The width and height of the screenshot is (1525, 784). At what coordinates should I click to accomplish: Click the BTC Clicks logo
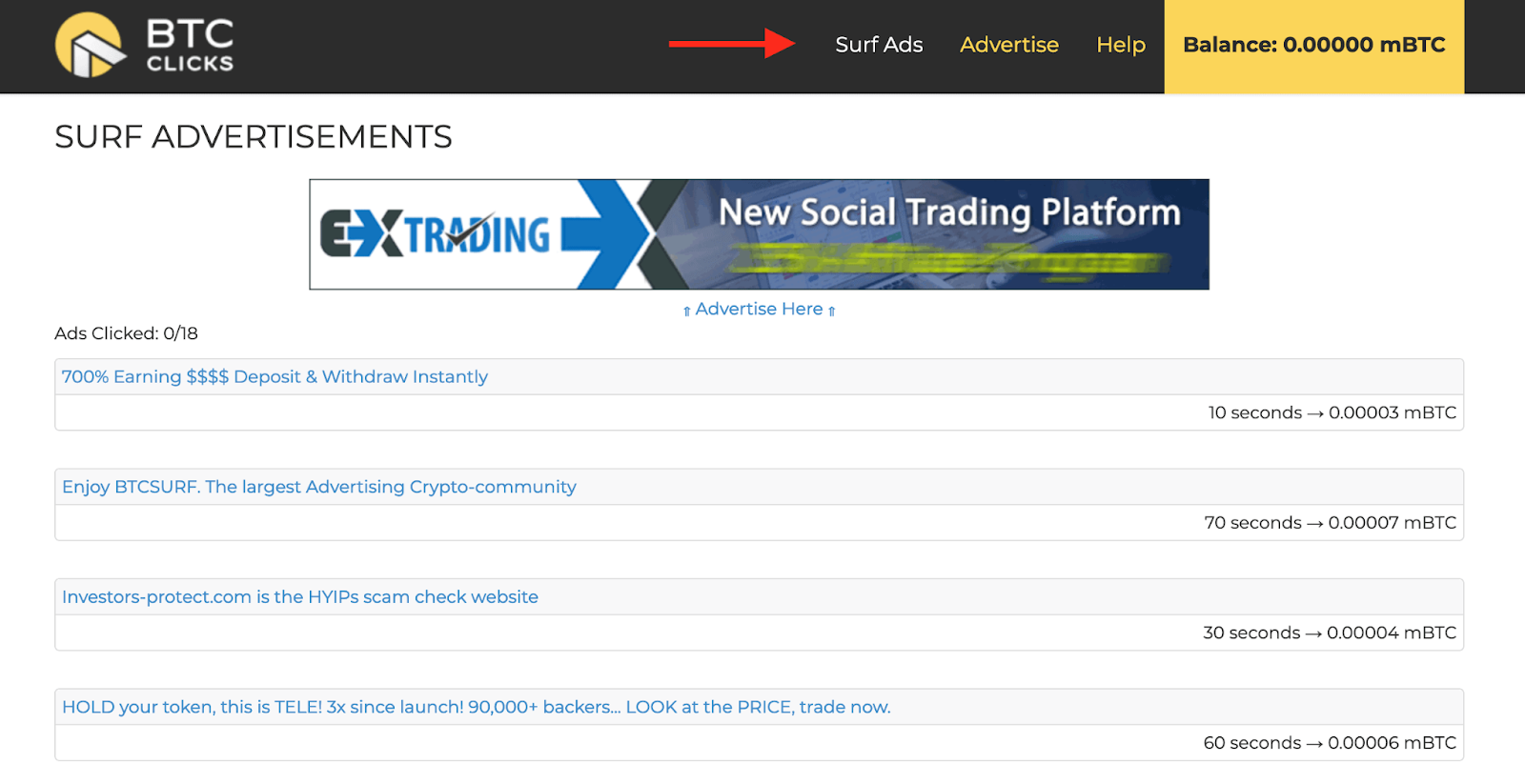coord(144,45)
